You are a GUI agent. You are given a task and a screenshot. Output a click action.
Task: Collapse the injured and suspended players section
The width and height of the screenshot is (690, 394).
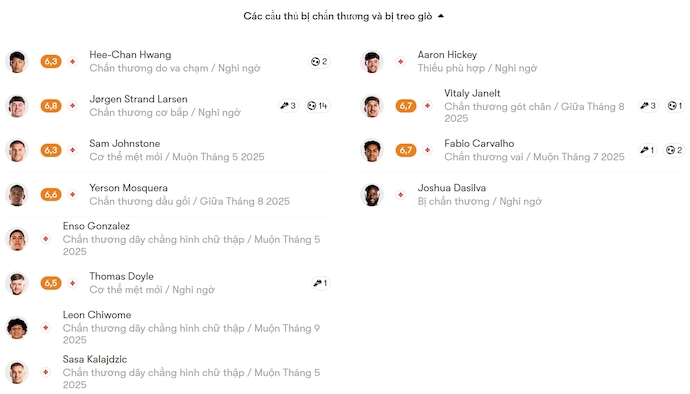tap(343, 16)
